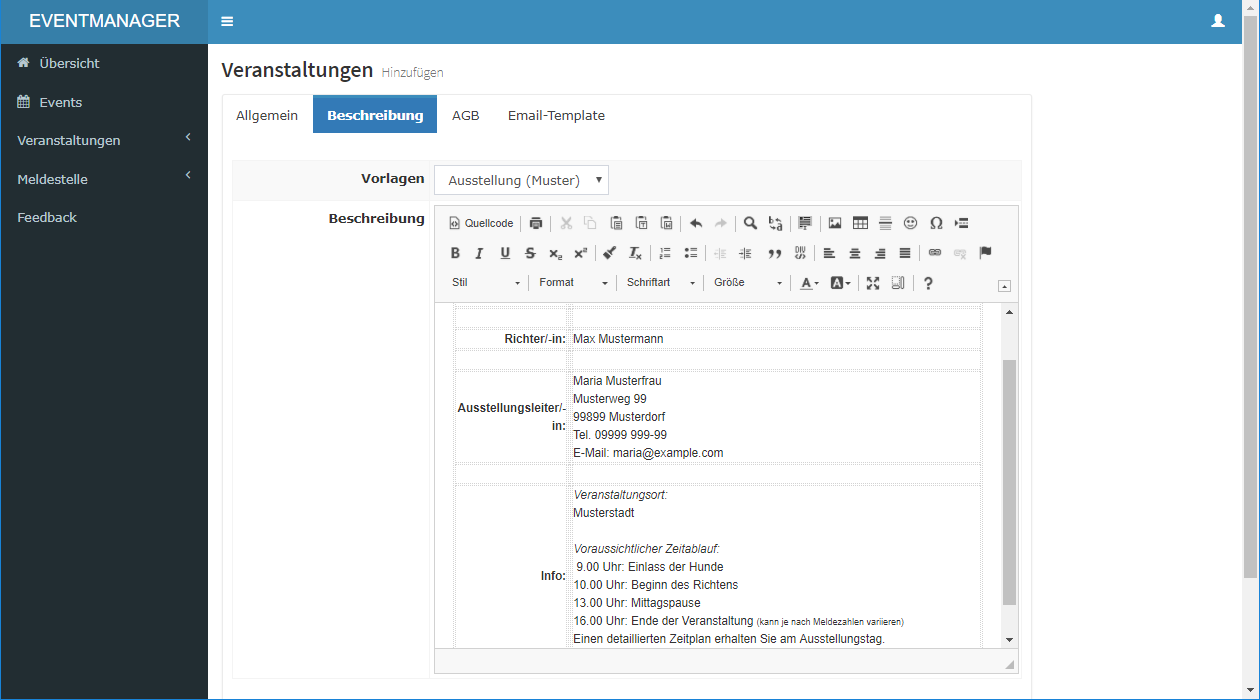The image size is (1260, 700).
Task: Toggle italic formatting
Action: point(479,253)
